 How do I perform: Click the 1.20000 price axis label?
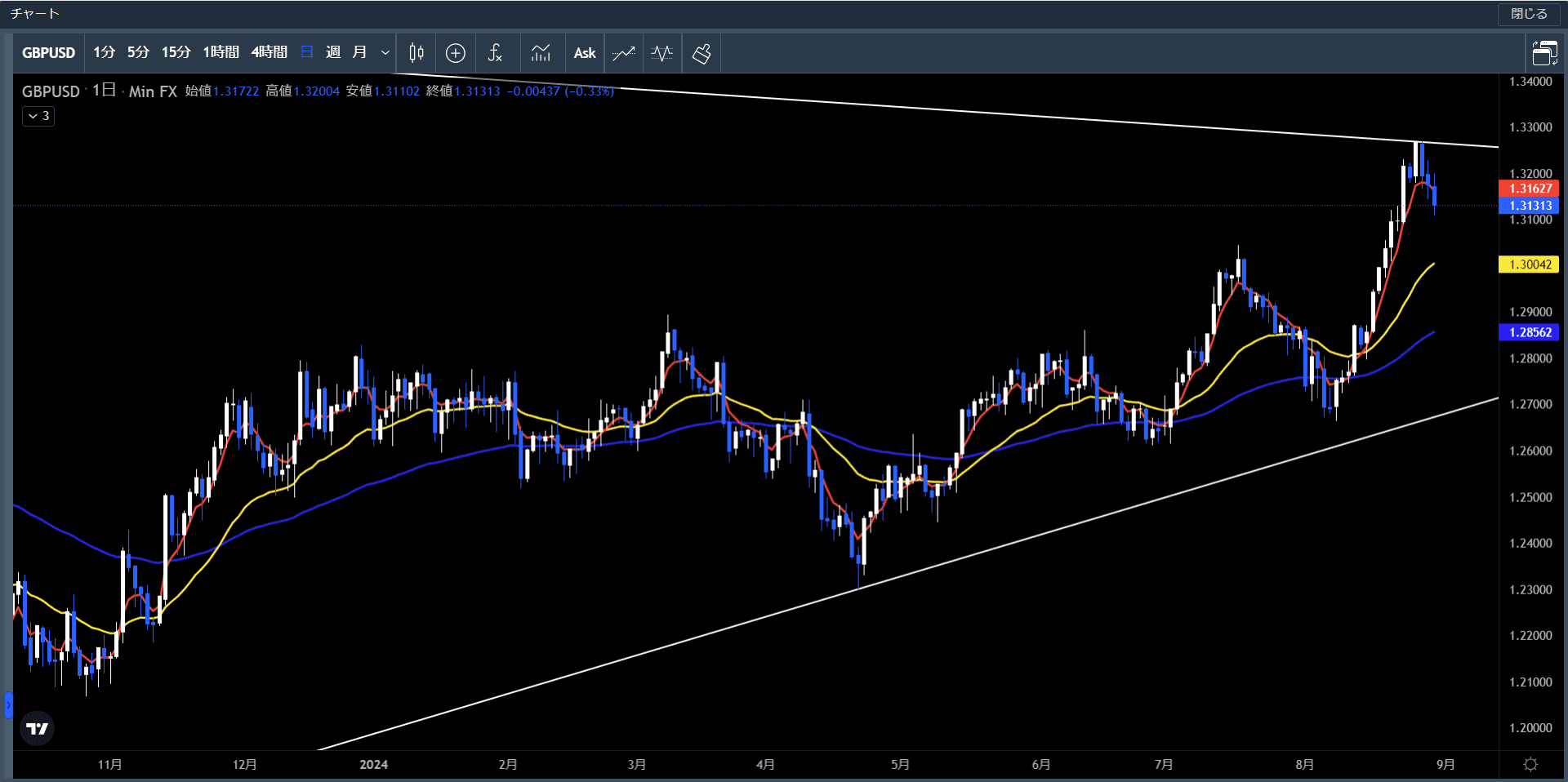pos(1530,728)
